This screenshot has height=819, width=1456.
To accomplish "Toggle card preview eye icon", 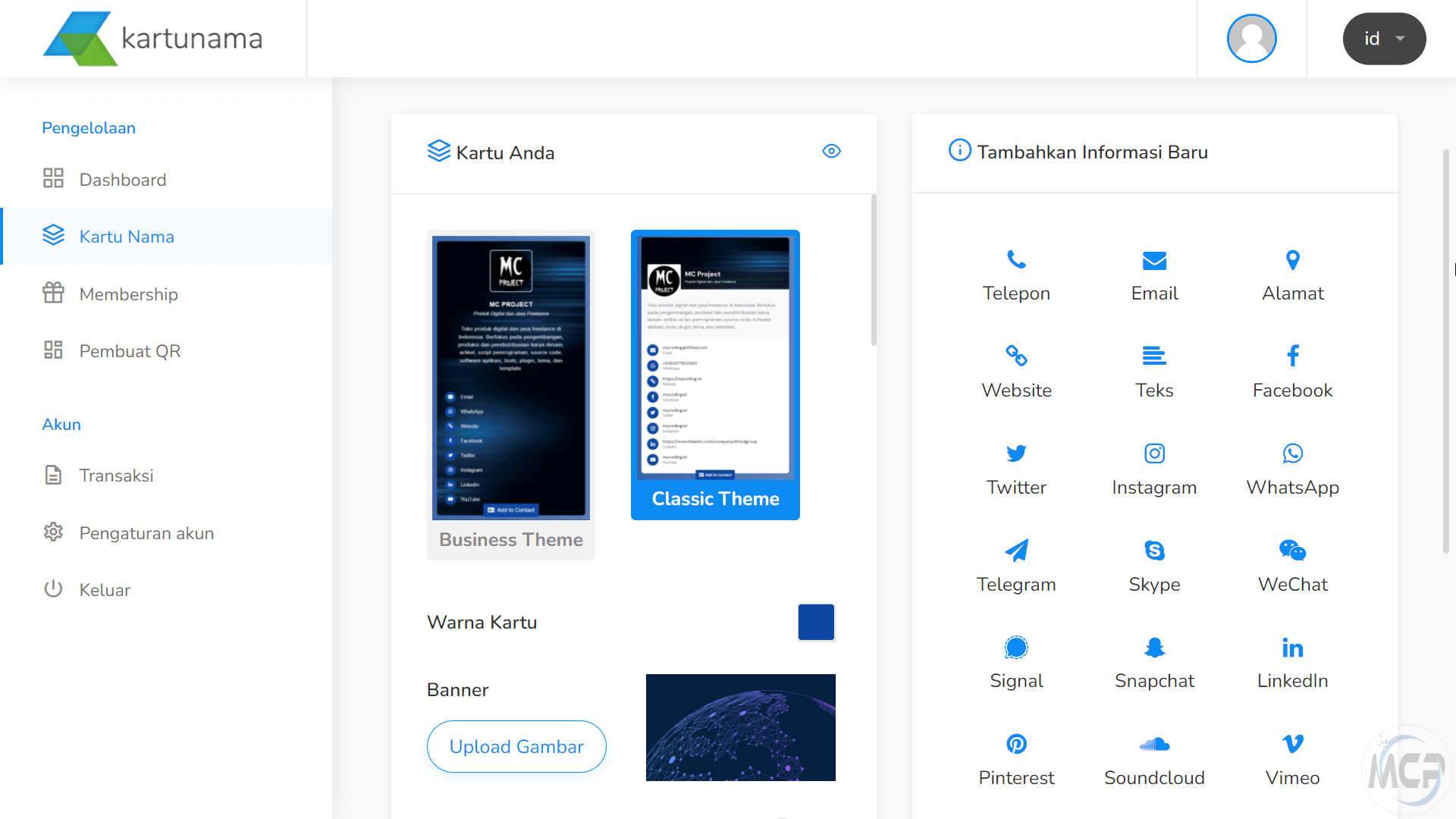I will click(x=831, y=152).
